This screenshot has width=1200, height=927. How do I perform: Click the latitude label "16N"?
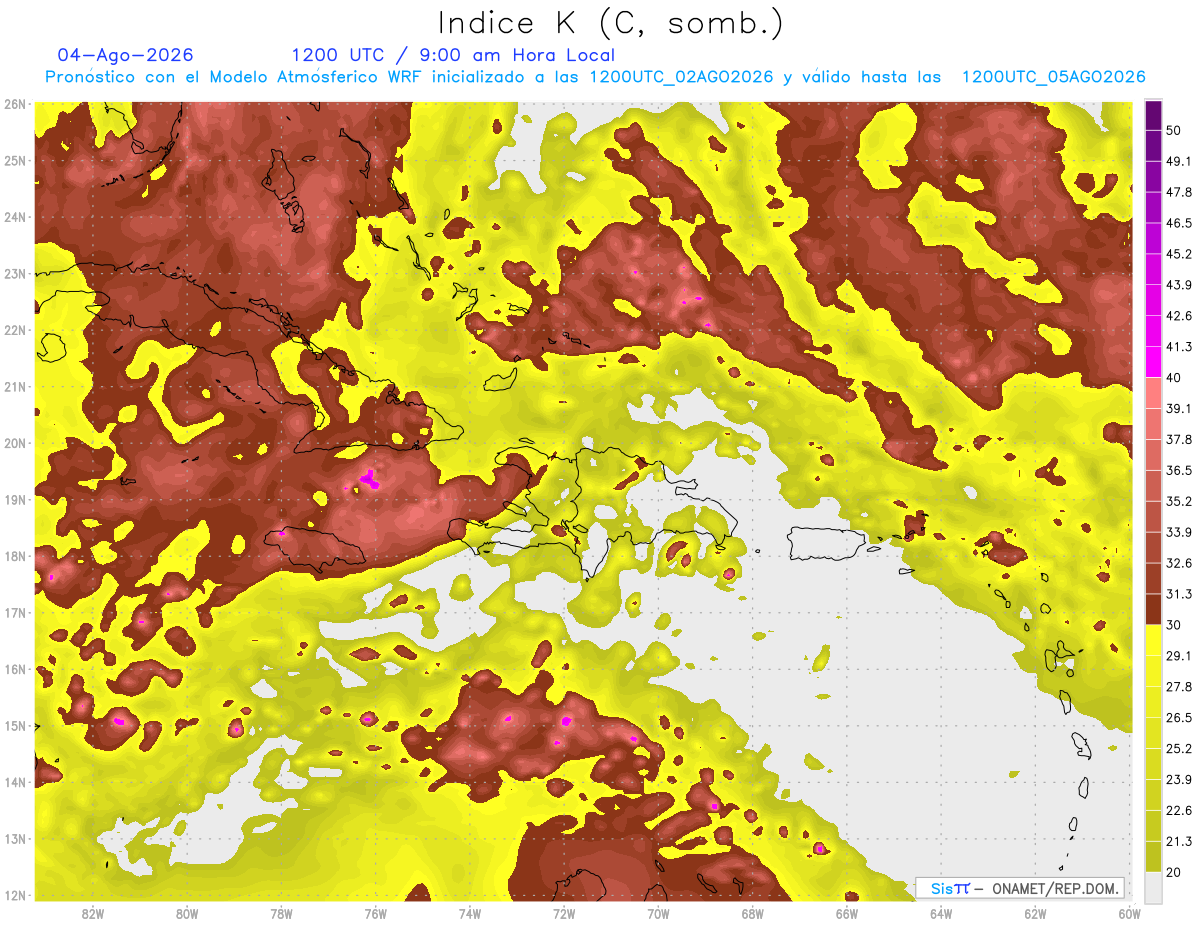[15, 669]
